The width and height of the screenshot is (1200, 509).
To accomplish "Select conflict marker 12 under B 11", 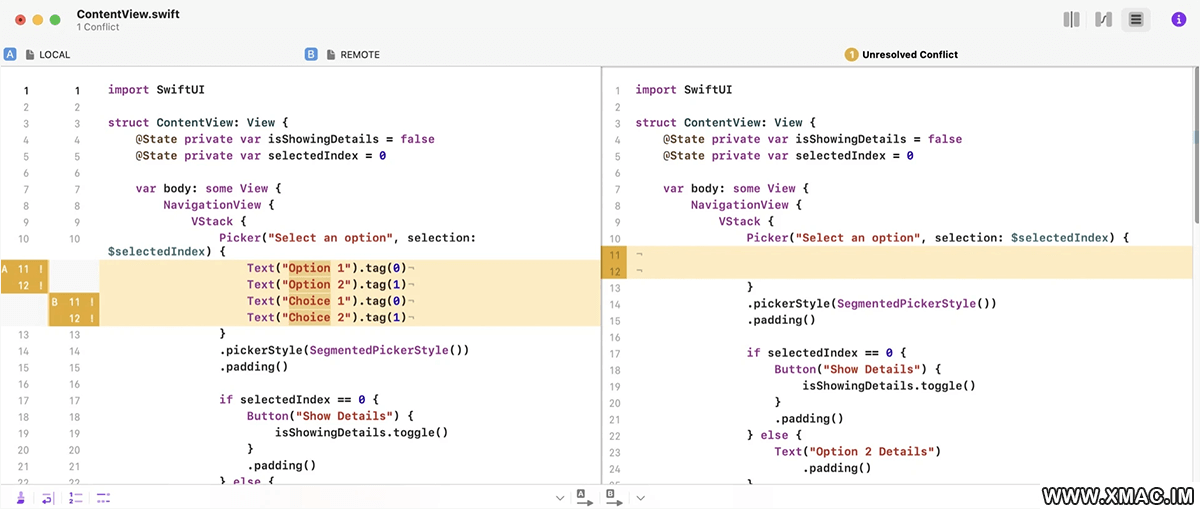I will pyautogui.click(x=75, y=318).
